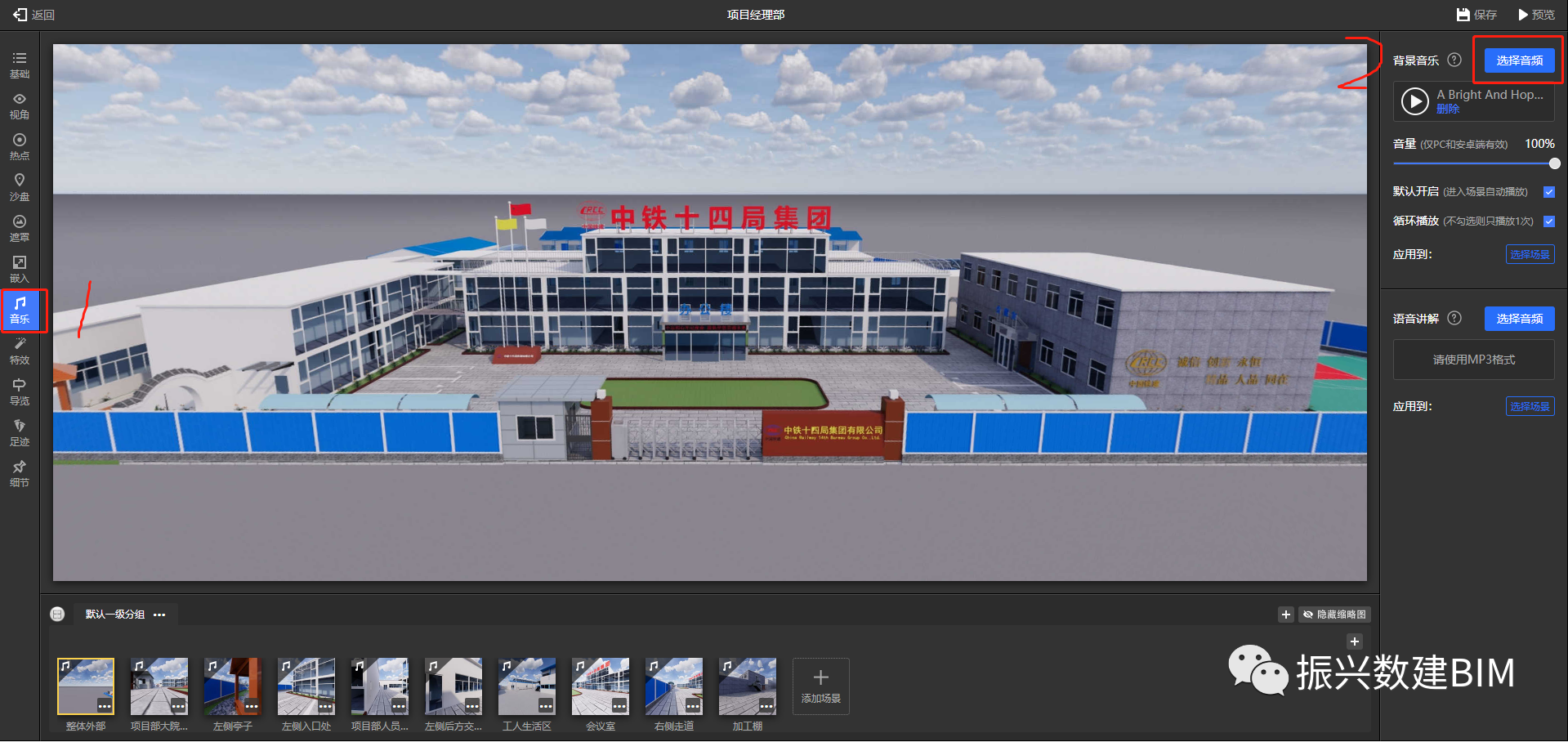Viewport: 1568px width, 742px height.
Task: Choose narration audio under 语音讲解
Action: coord(1519,319)
